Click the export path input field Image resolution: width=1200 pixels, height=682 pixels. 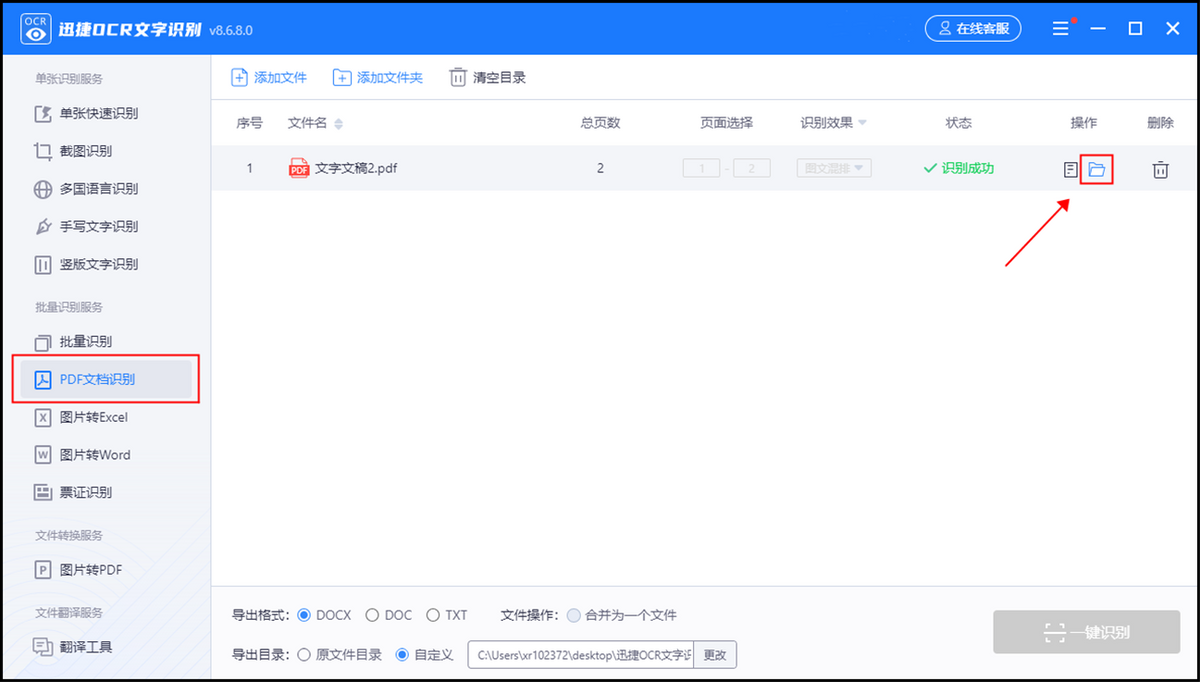(580, 655)
